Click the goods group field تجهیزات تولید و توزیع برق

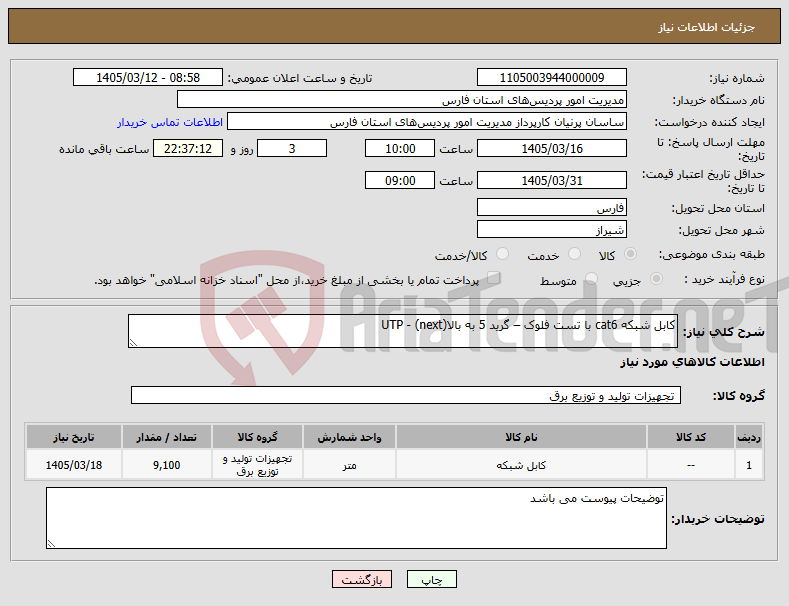[x=406, y=396]
